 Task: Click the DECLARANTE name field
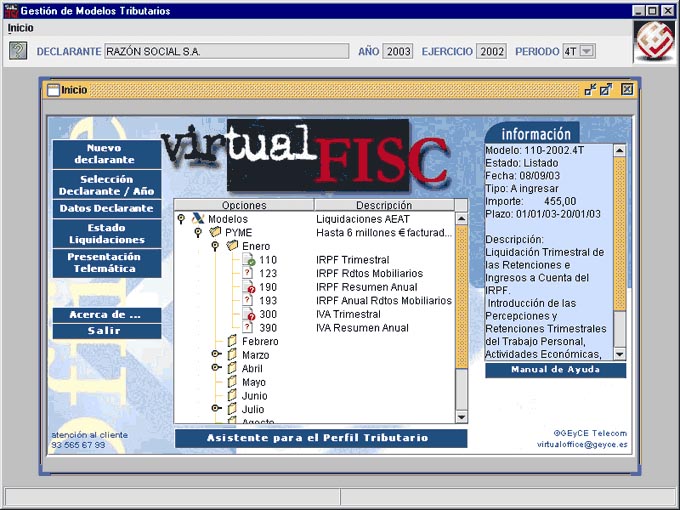[226, 51]
